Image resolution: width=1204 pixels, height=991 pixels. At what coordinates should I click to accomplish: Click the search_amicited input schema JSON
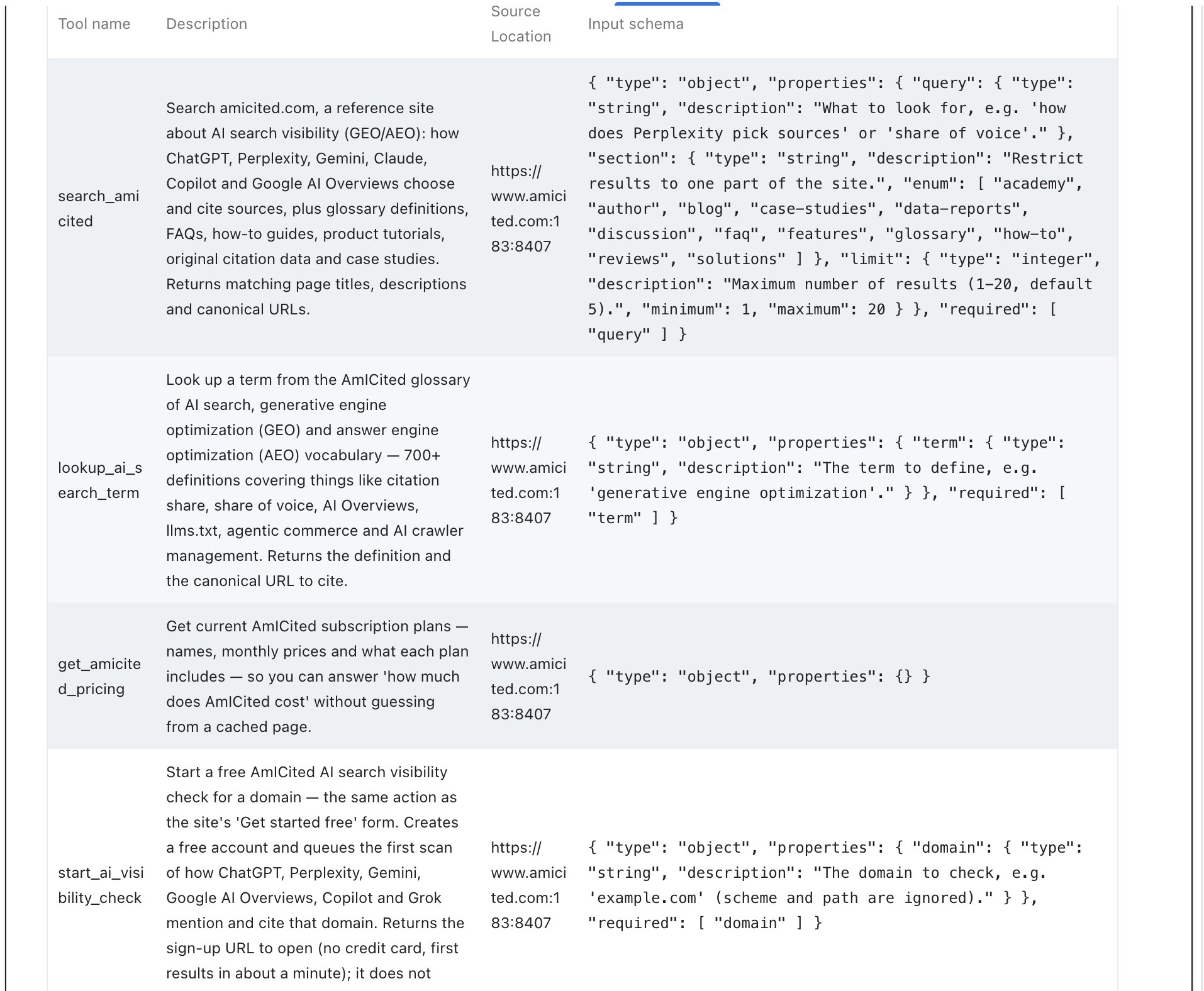pyautogui.click(x=844, y=209)
